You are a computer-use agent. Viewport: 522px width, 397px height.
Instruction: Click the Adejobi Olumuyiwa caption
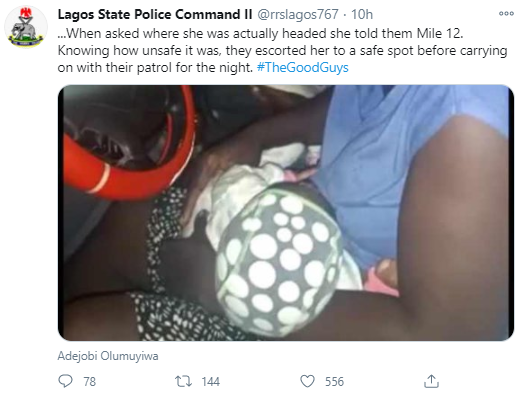108,356
